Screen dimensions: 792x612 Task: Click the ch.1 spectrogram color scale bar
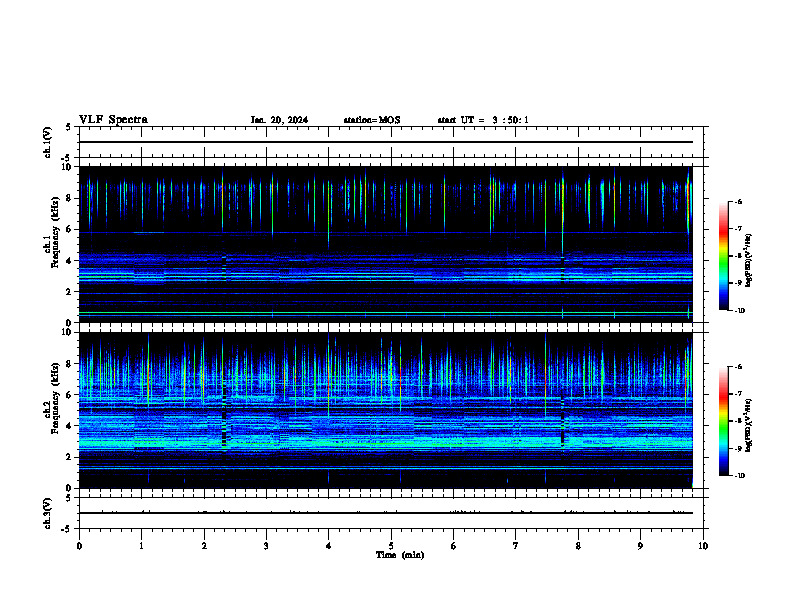(723, 256)
